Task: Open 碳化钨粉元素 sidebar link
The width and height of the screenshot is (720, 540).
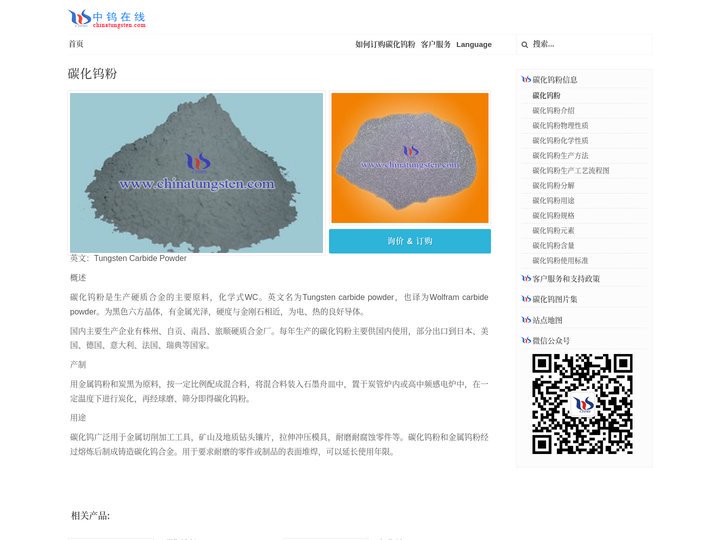Action: (x=553, y=231)
